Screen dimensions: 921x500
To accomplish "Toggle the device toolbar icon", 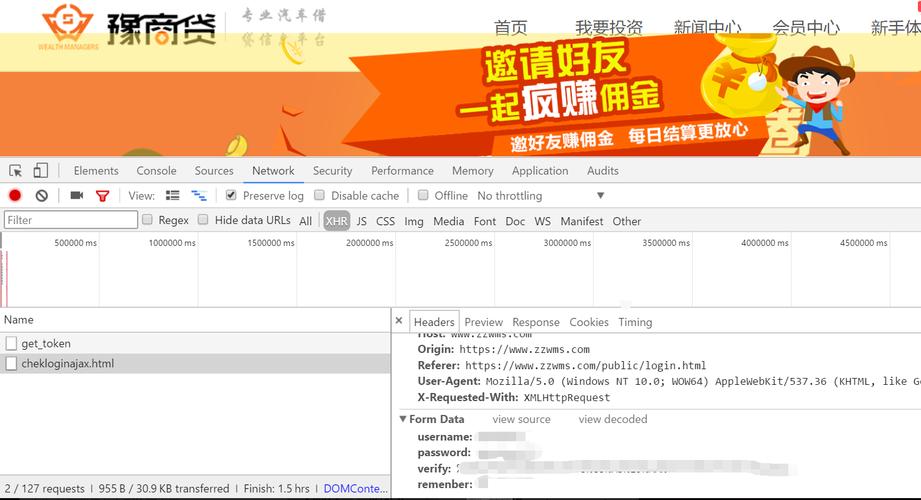I will coord(41,170).
